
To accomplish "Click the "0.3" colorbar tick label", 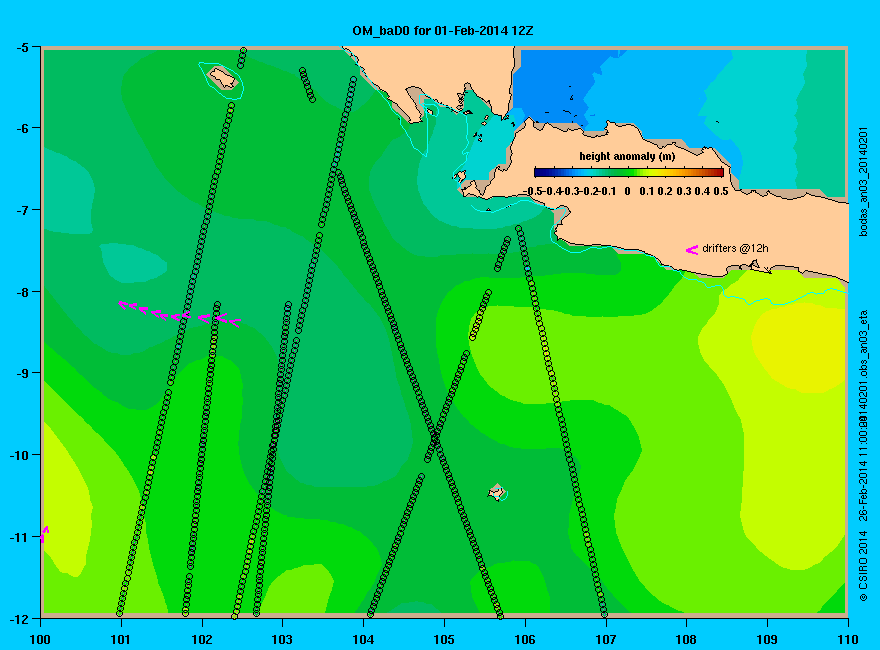I will tap(684, 191).
